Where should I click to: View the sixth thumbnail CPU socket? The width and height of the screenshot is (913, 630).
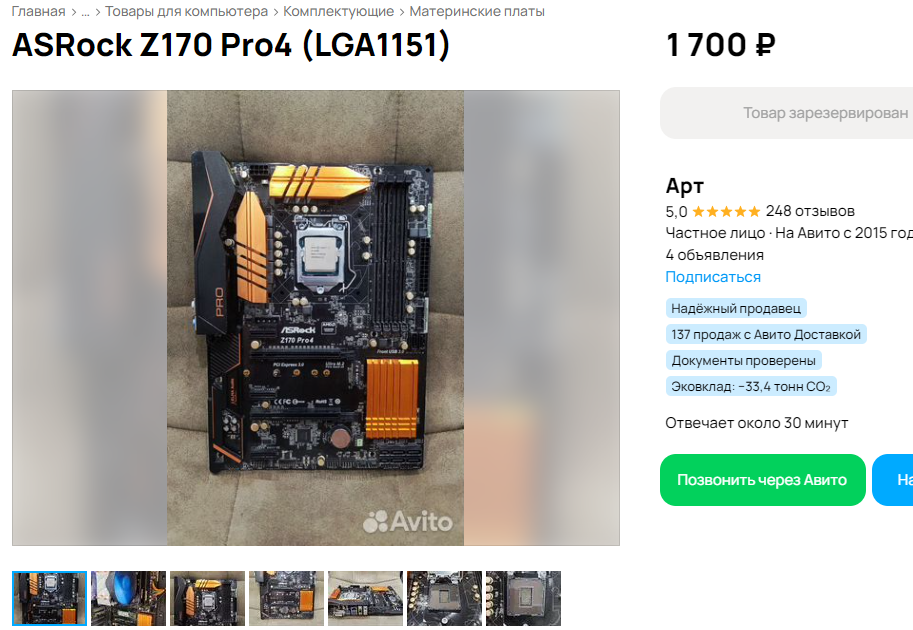444,599
